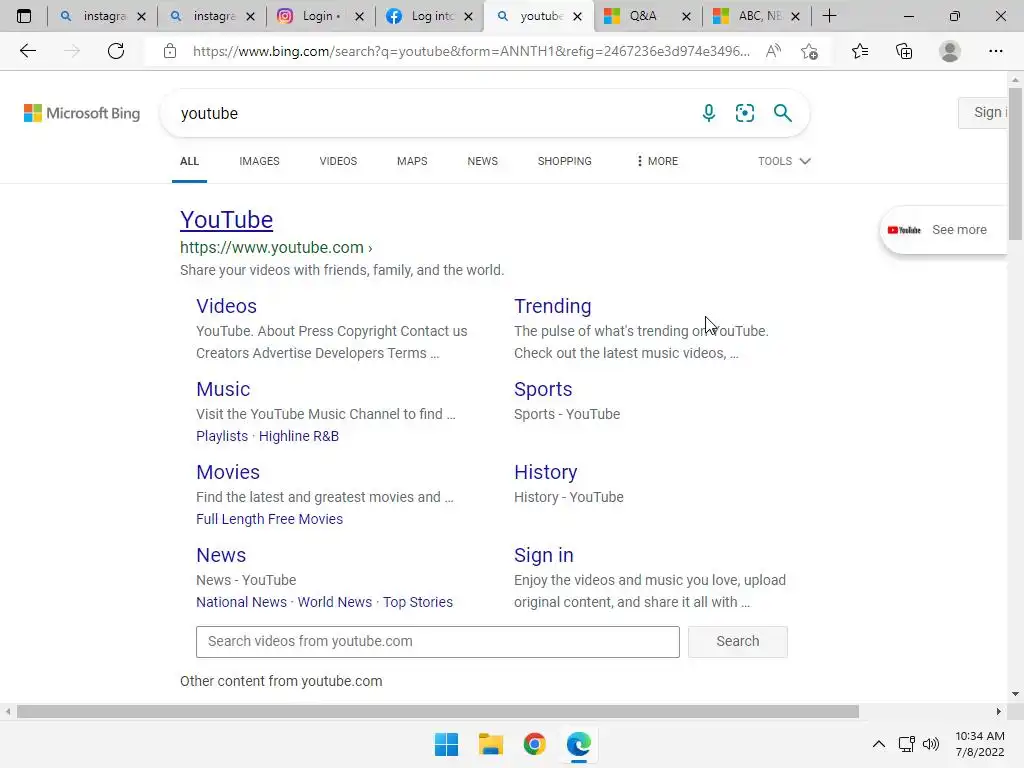Close the Instagram Login tab
The height and width of the screenshot is (768, 1024).
tap(359, 16)
